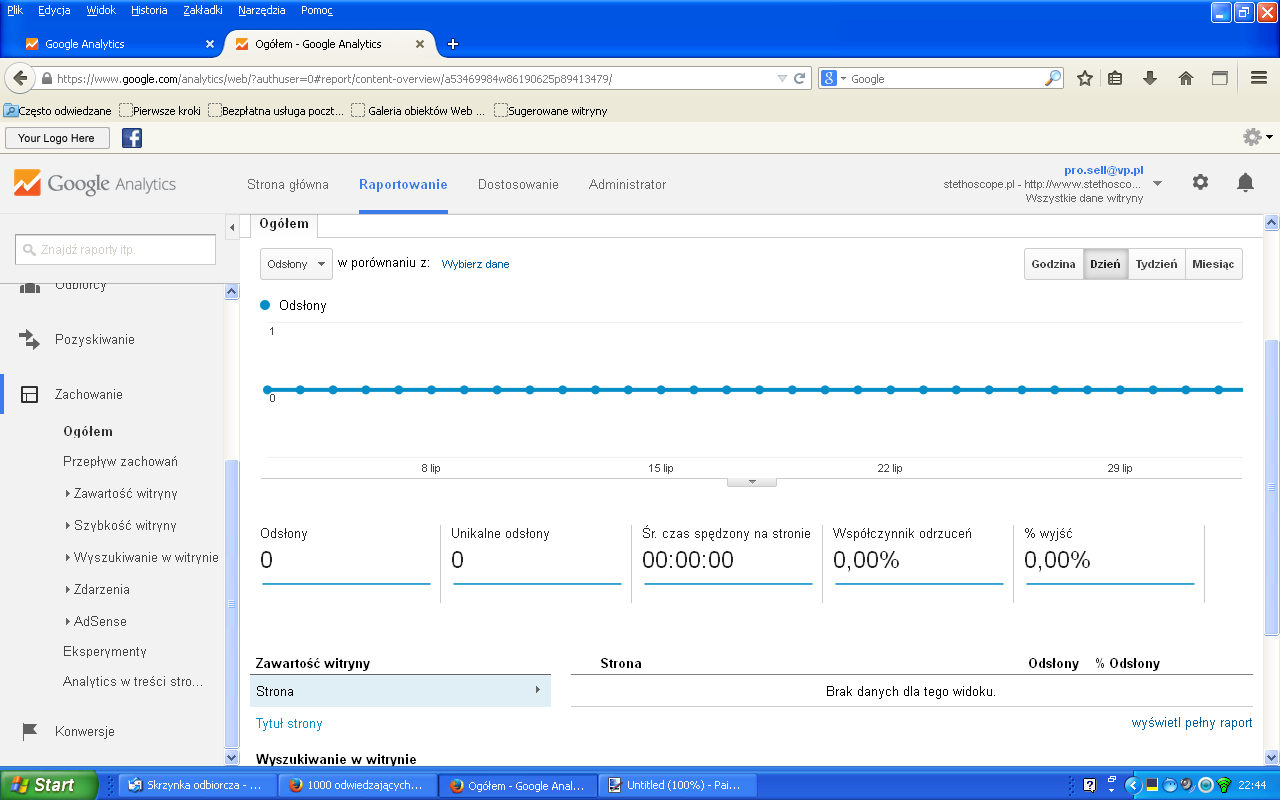The height and width of the screenshot is (800, 1280).
Task: Click the tab groups window icon
Action: (x=1220, y=78)
